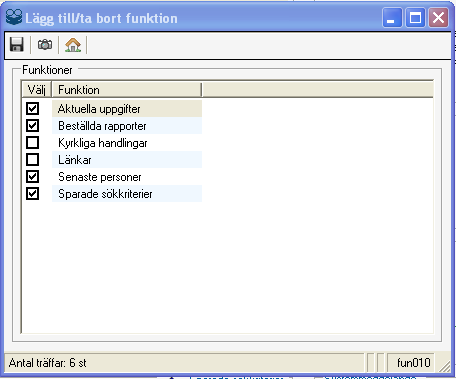This screenshot has width=456, height=379.
Task: Click the save floppy disk icon
Action: click(x=17, y=45)
